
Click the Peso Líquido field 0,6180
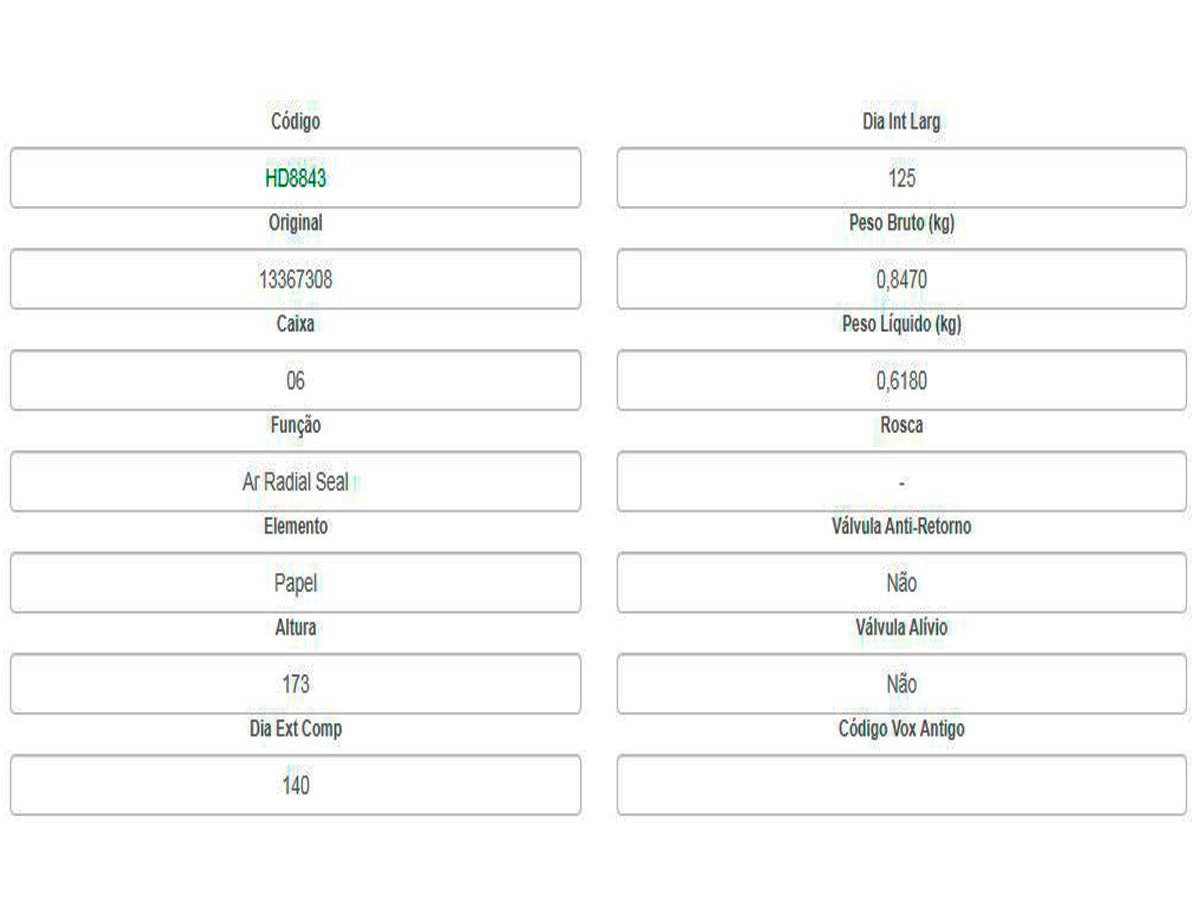pyautogui.click(x=901, y=381)
